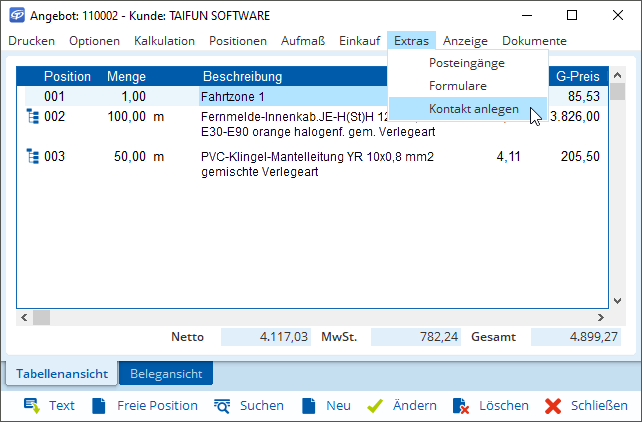Click the TAIFUN app icon in title bar
The image size is (642, 422).
pyautogui.click(x=16, y=16)
